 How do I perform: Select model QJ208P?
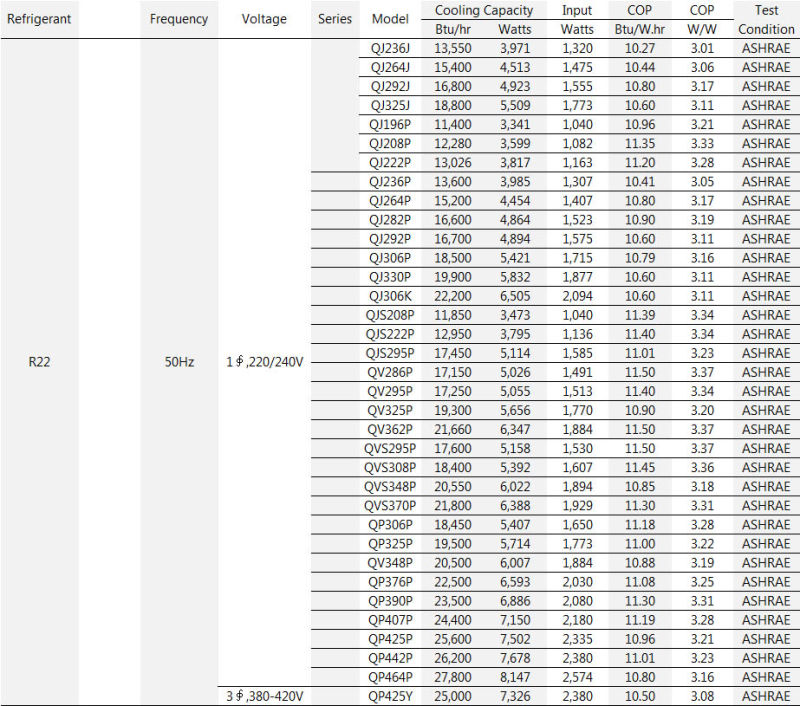pos(390,143)
